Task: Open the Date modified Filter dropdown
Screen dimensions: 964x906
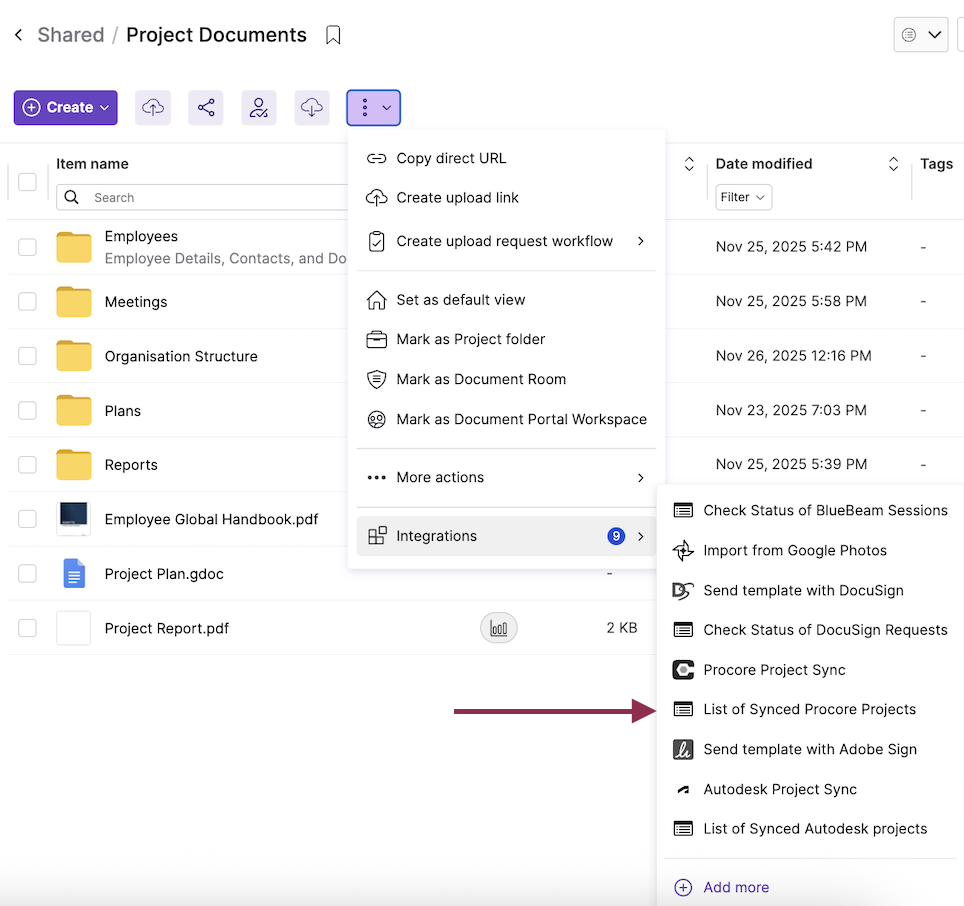Action: (x=743, y=197)
